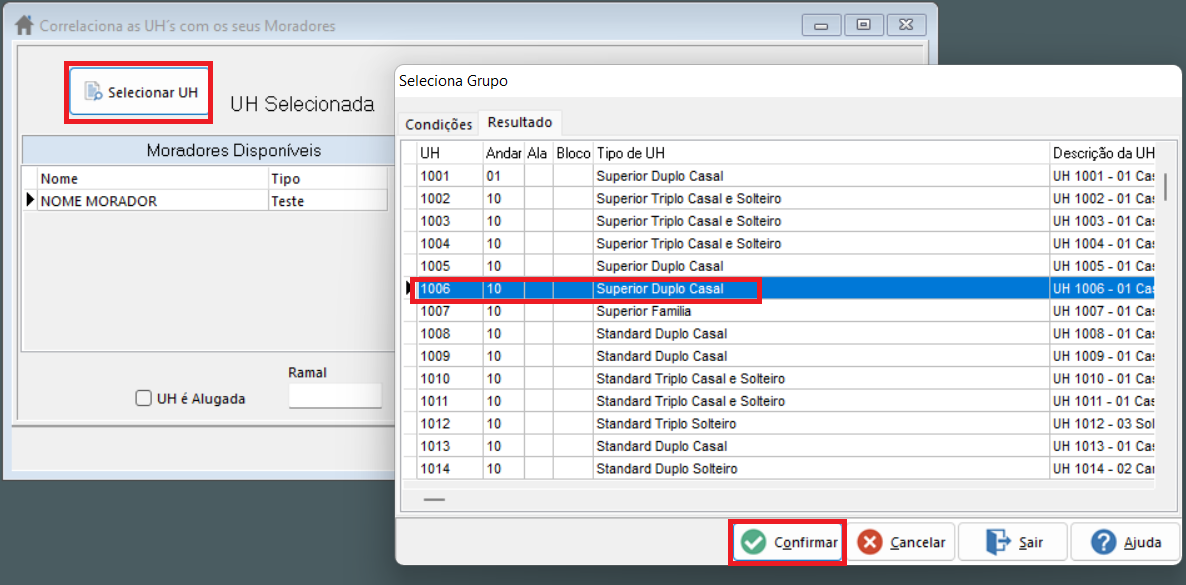Click Sair to exit the Seleciona Grupo dialog

[x=1012, y=542]
